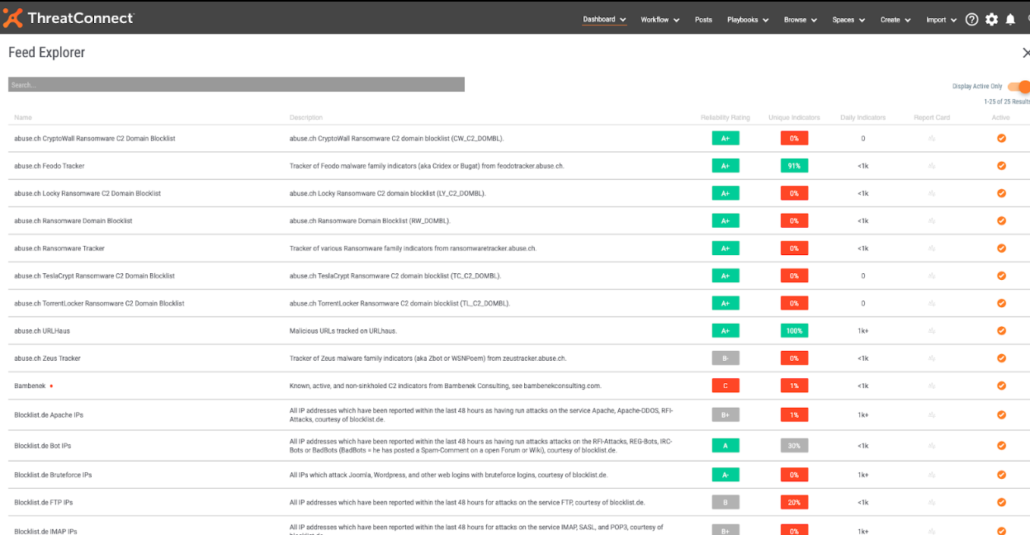Sort by the Active column header
Screen dimensions: 1030x535
(1000, 118)
